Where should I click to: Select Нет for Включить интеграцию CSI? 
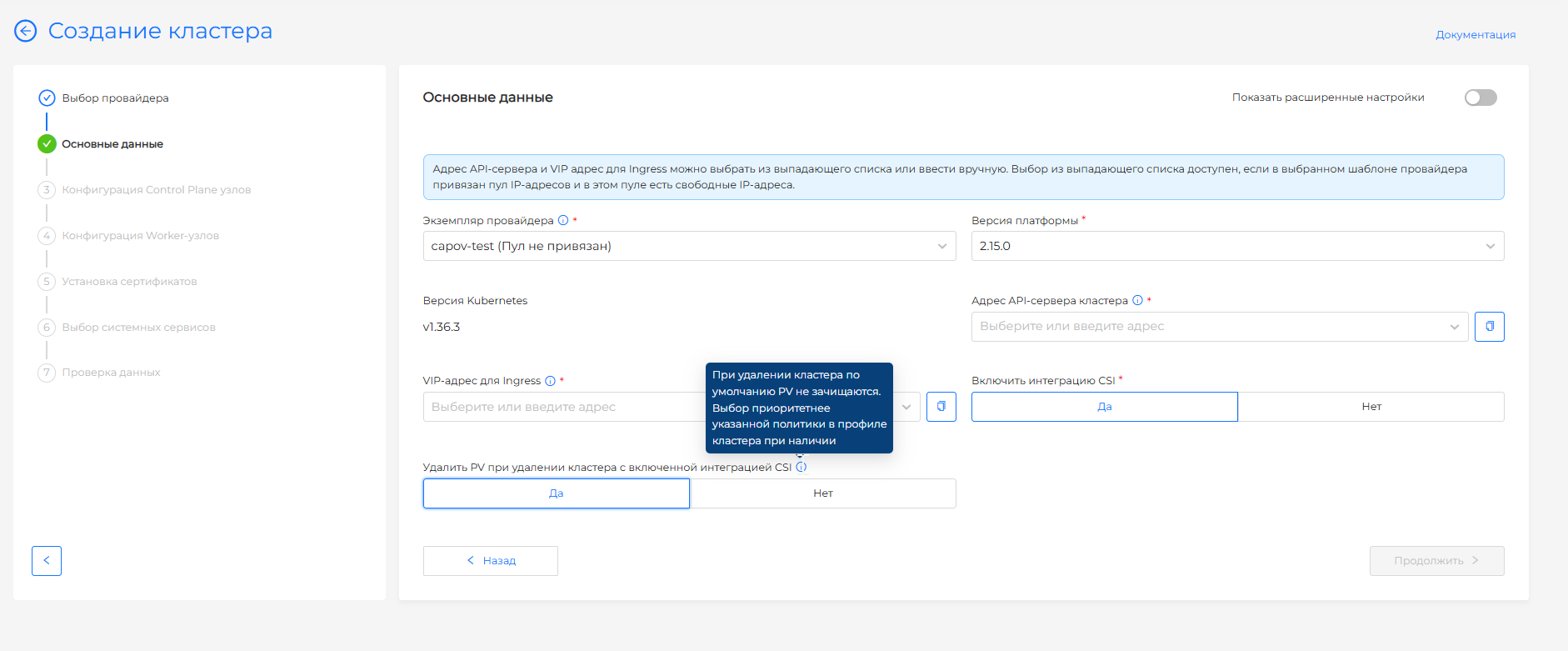coord(1371,407)
